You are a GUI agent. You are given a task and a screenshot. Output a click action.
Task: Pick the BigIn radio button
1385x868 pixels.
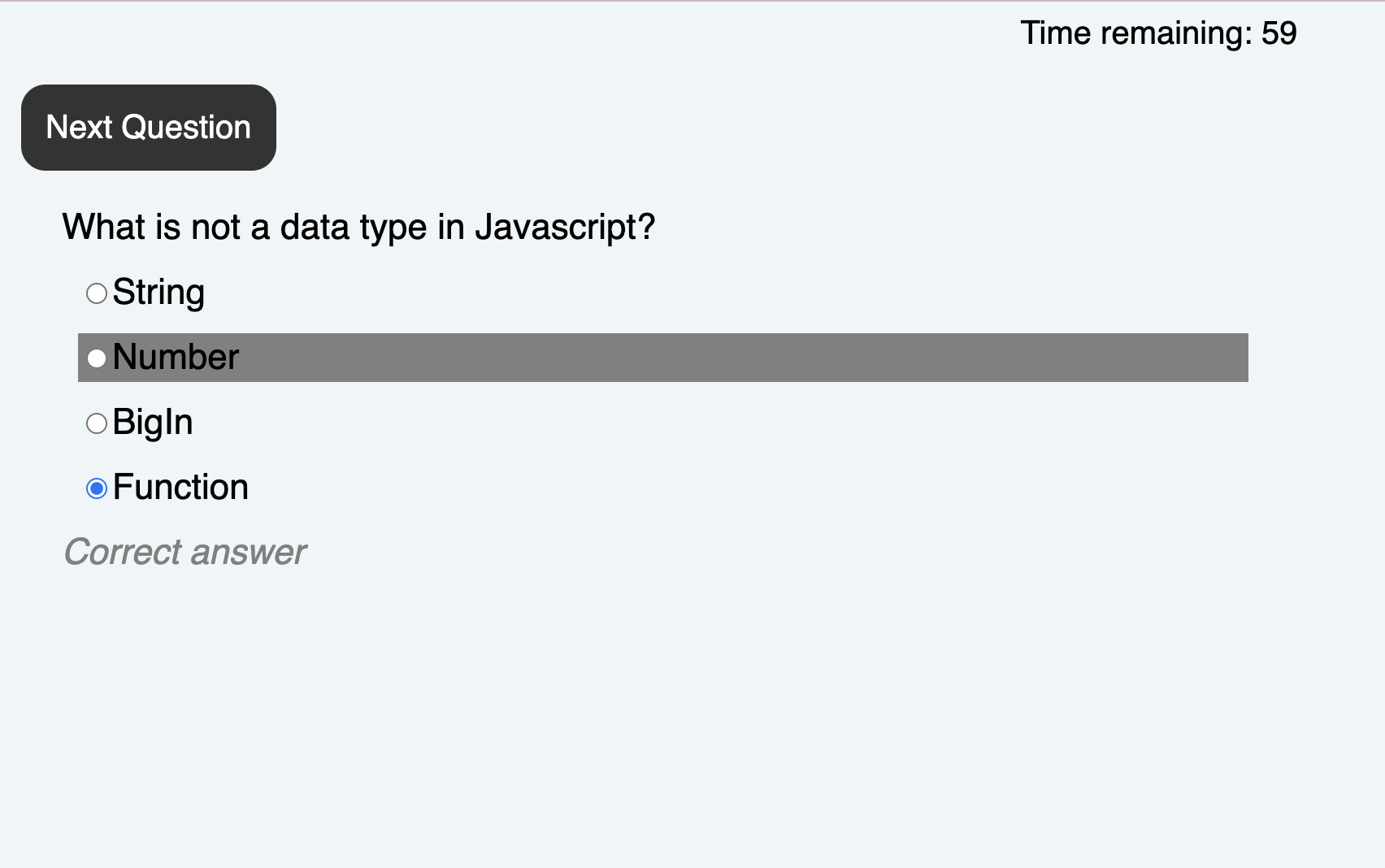coord(97,423)
